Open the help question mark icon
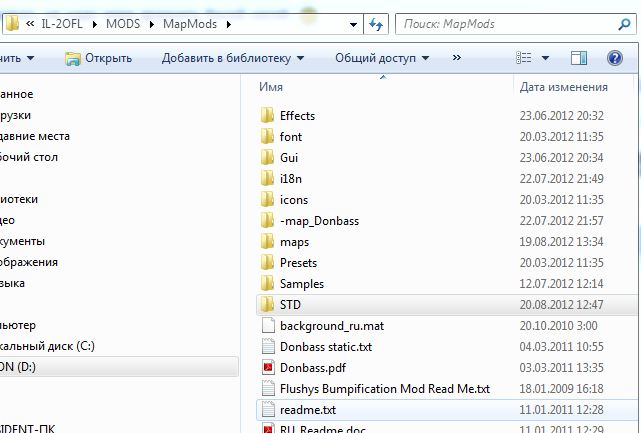The height and width of the screenshot is (433, 641). (615, 58)
